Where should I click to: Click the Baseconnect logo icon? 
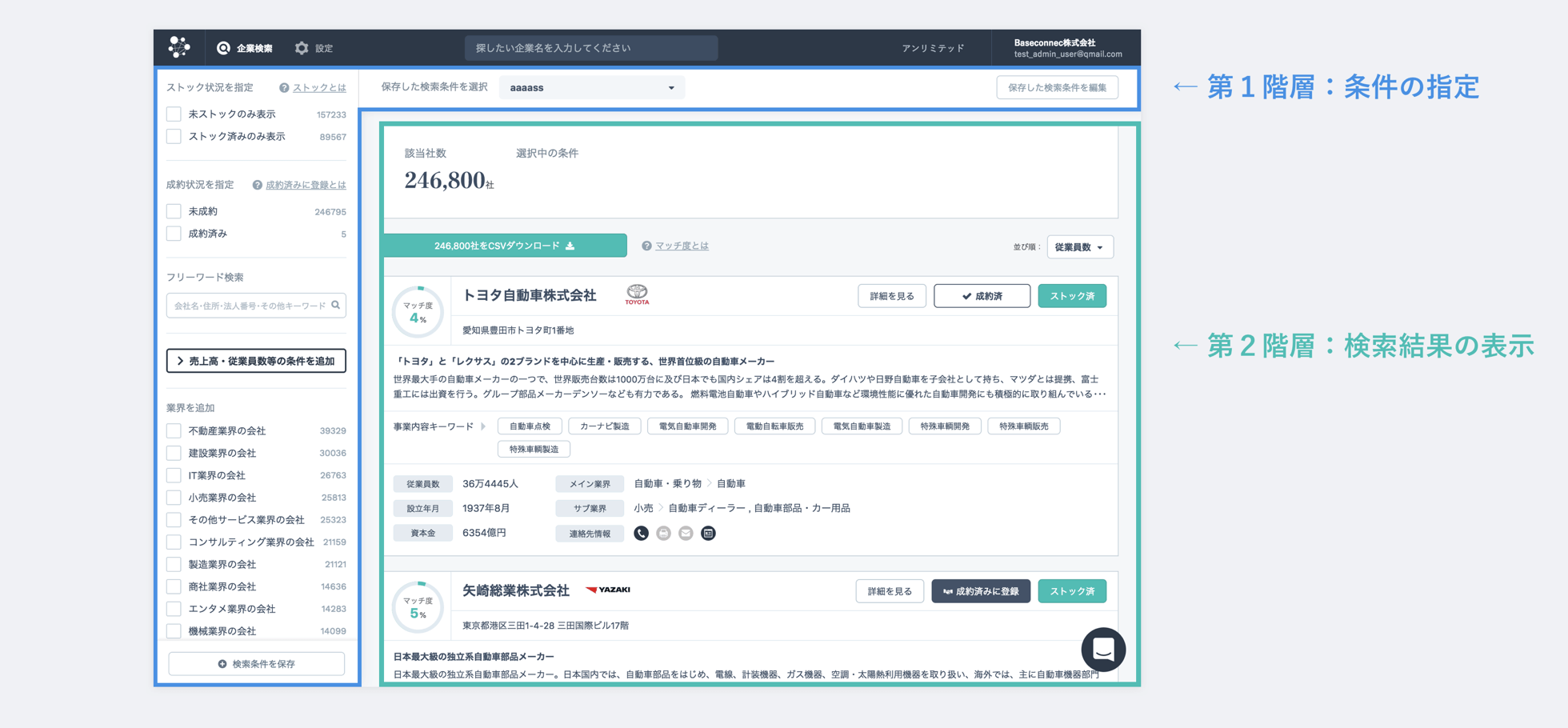coord(179,47)
